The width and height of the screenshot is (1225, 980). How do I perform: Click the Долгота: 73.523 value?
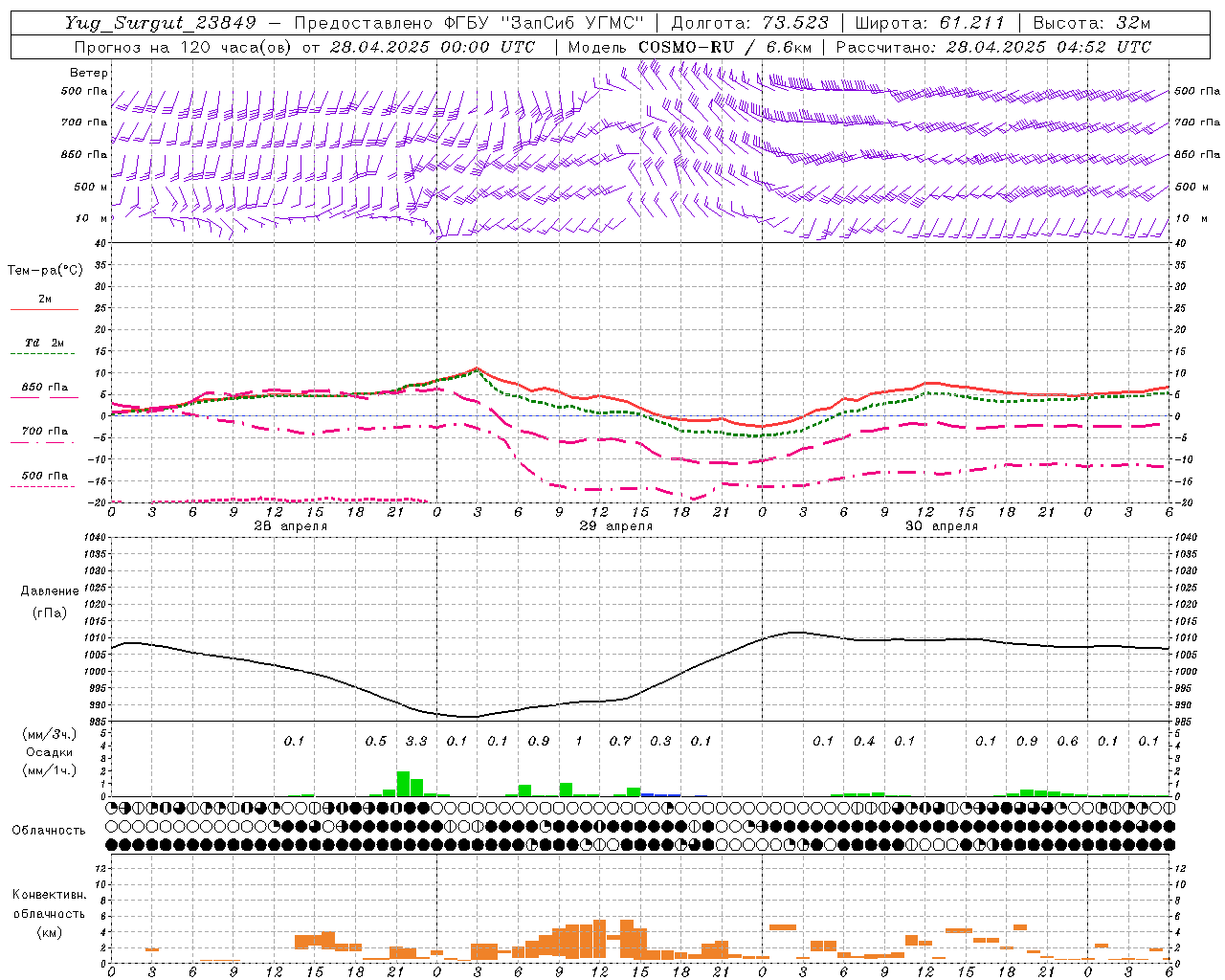point(750,23)
